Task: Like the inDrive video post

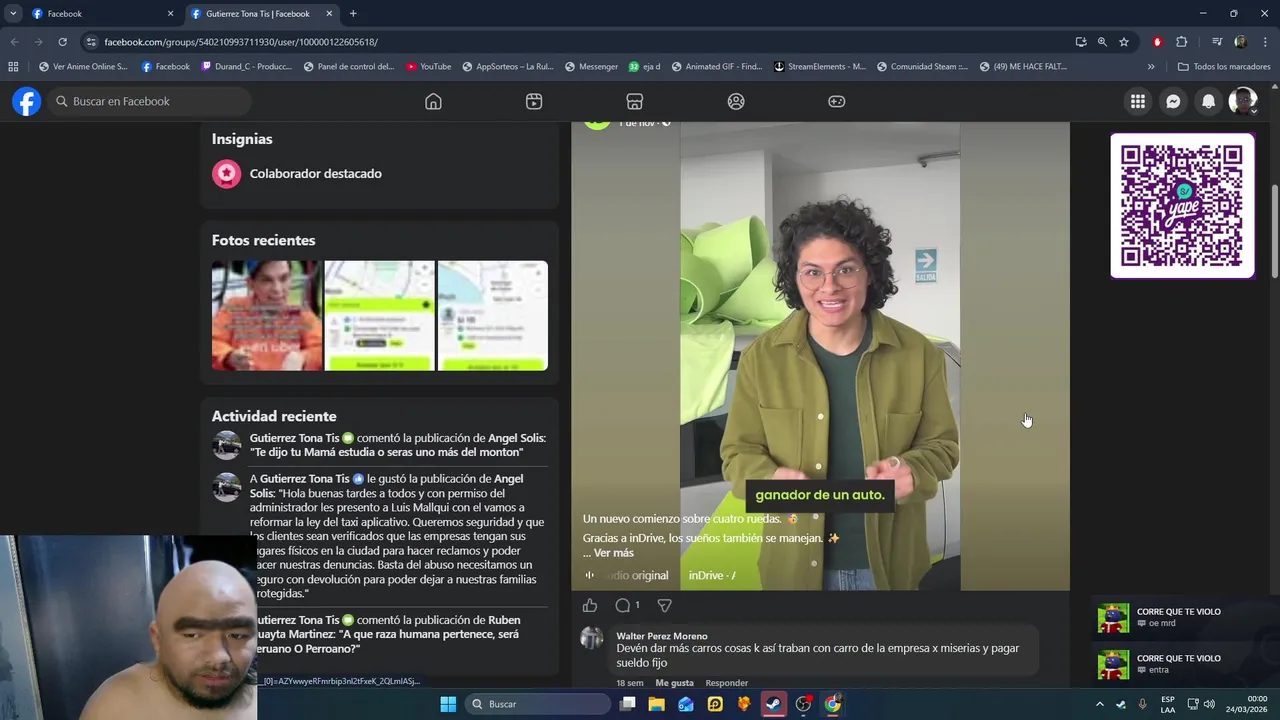Action: coord(590,605)
